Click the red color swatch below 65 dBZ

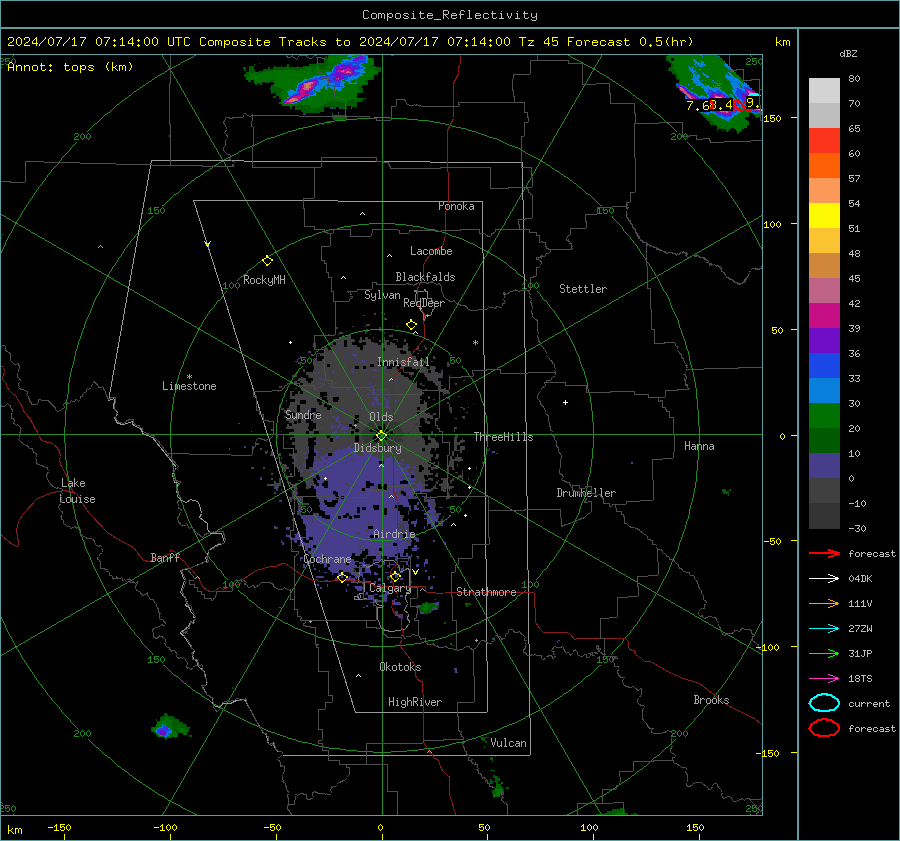[x=824, y=140]
